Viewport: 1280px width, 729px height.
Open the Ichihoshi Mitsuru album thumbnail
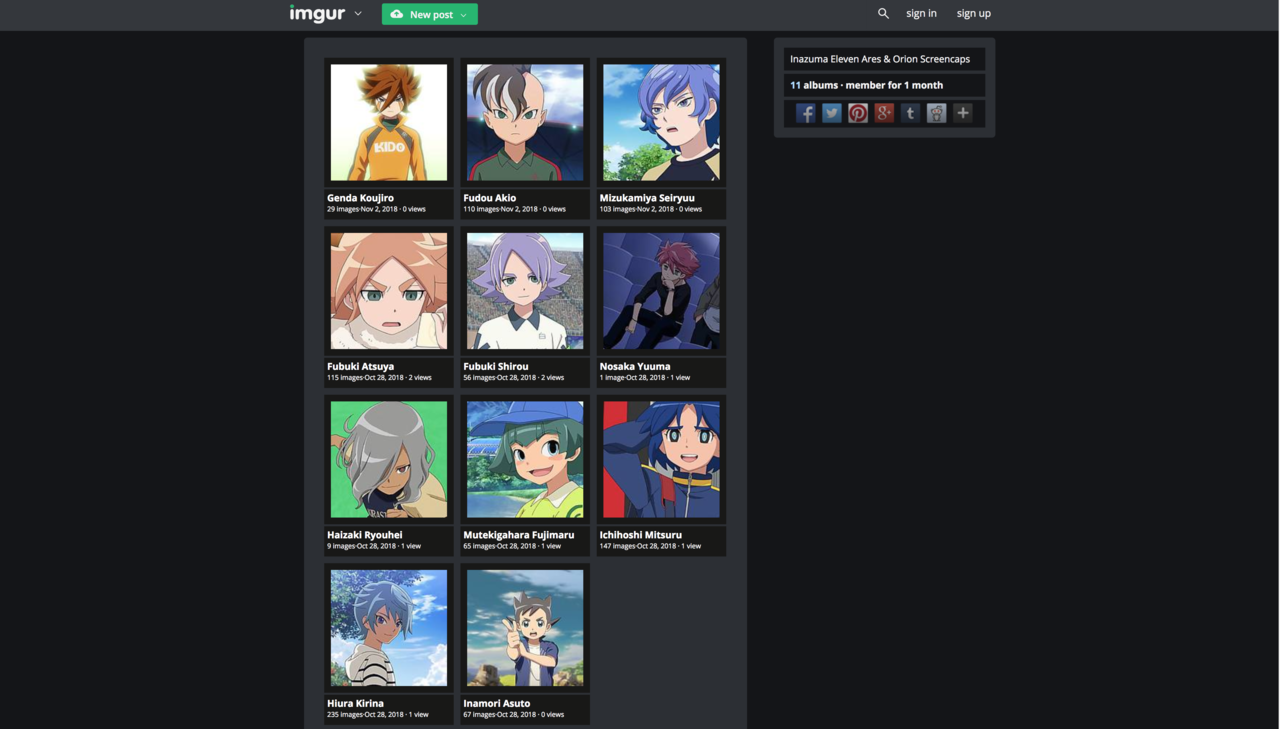661,460
